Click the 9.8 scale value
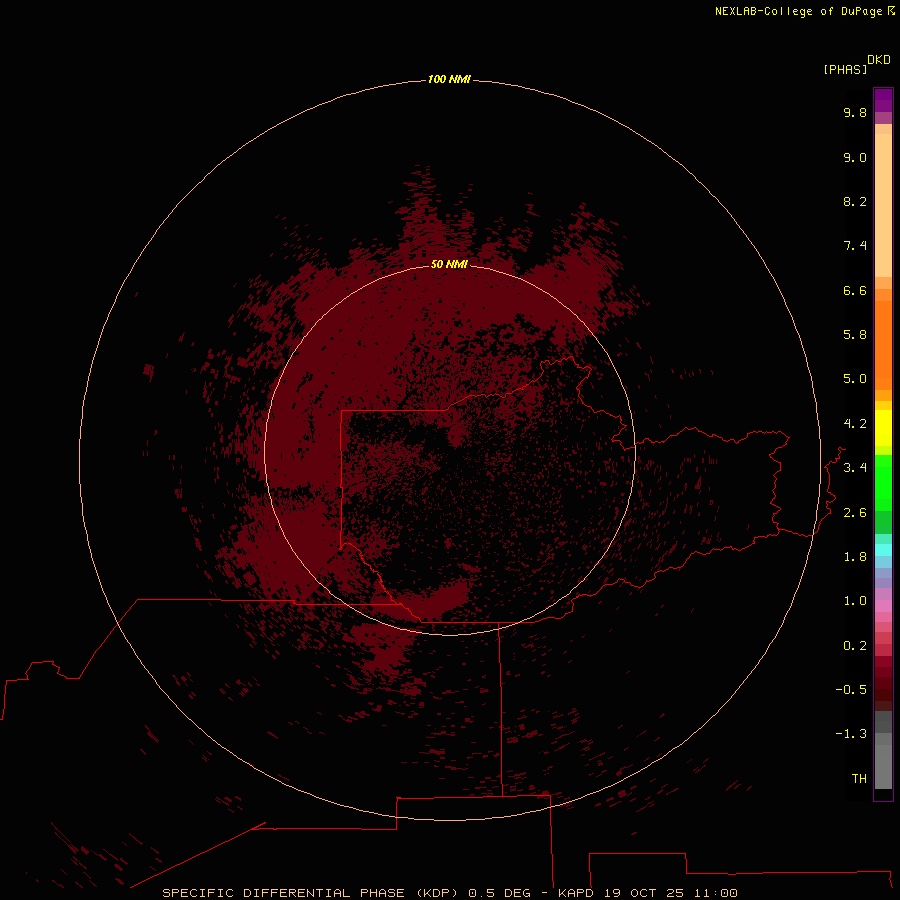Viewport: 900px width, 900px height. click(855, 112)
